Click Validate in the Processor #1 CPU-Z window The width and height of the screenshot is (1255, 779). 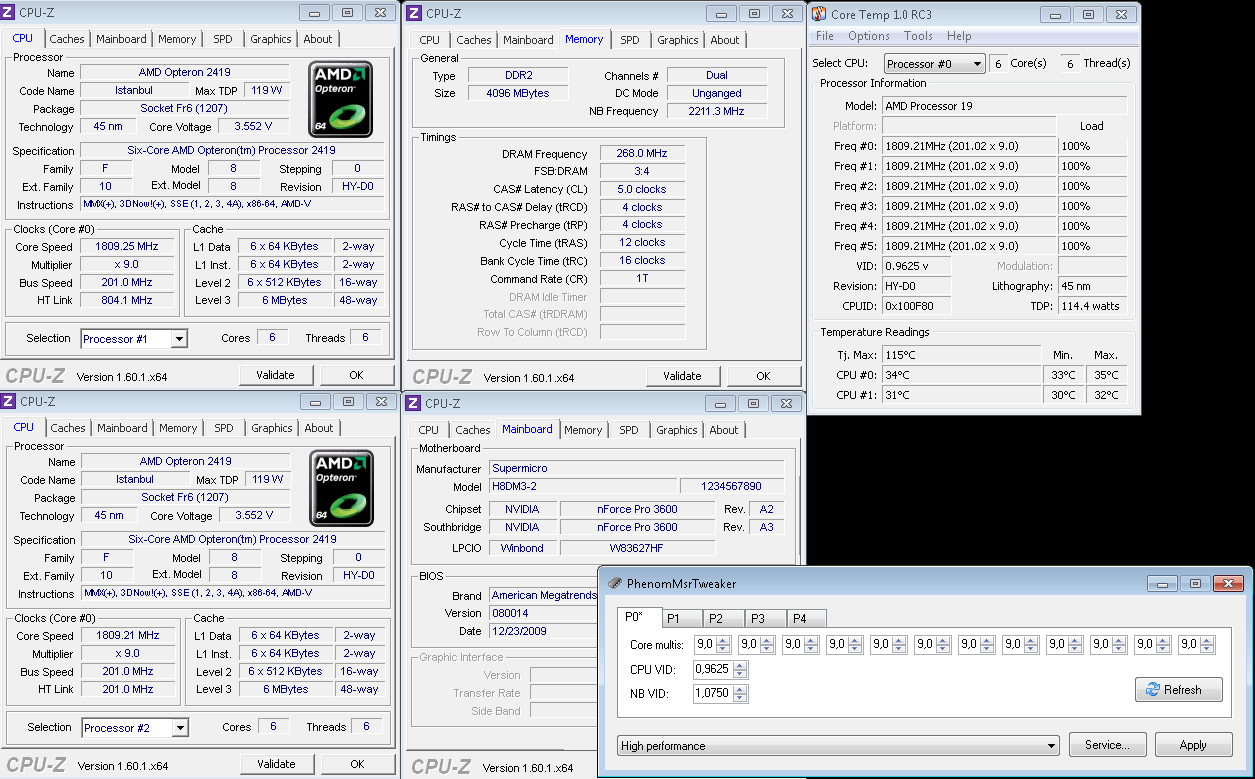point(275,375)
